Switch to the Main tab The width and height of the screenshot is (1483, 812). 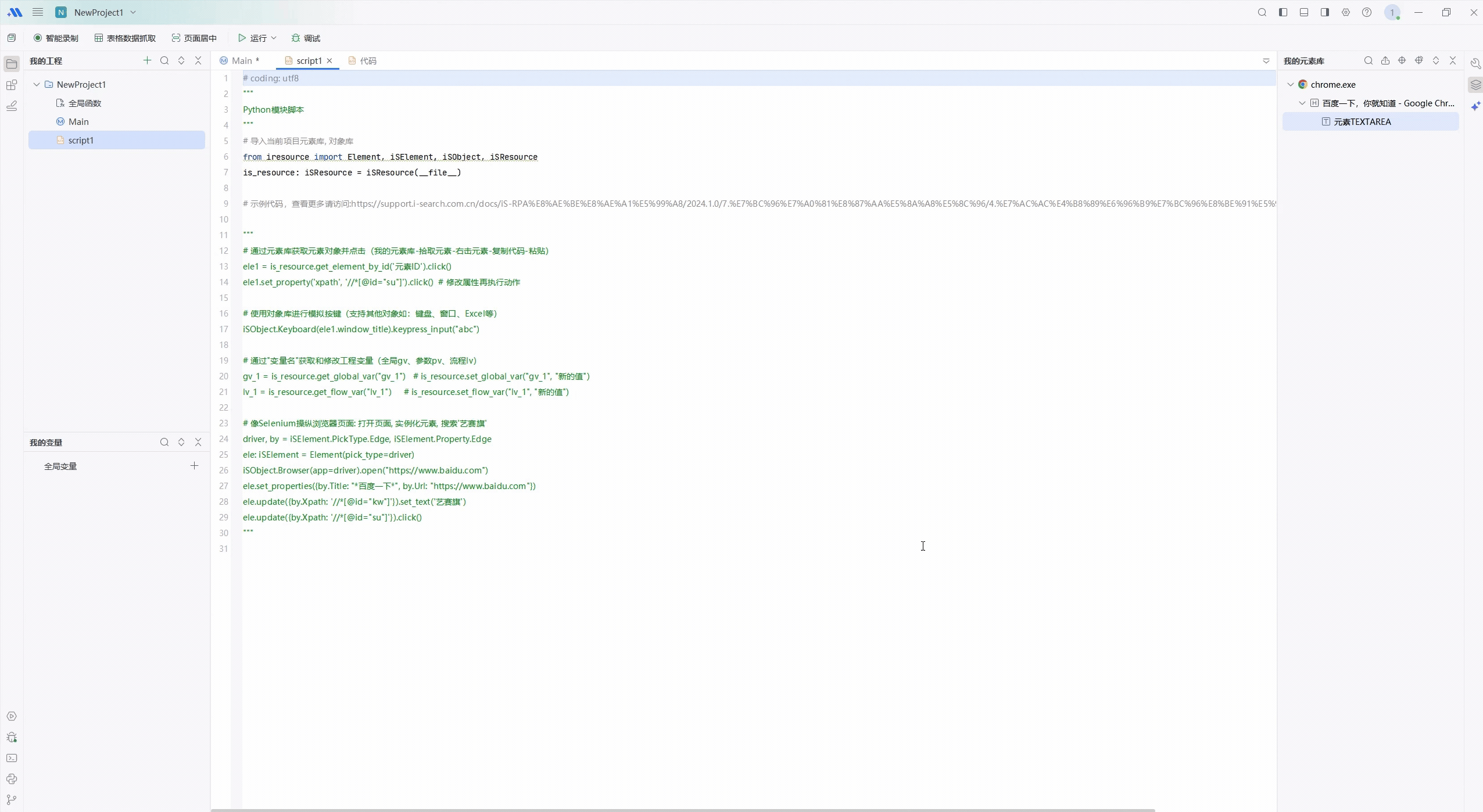pos(241,61)
